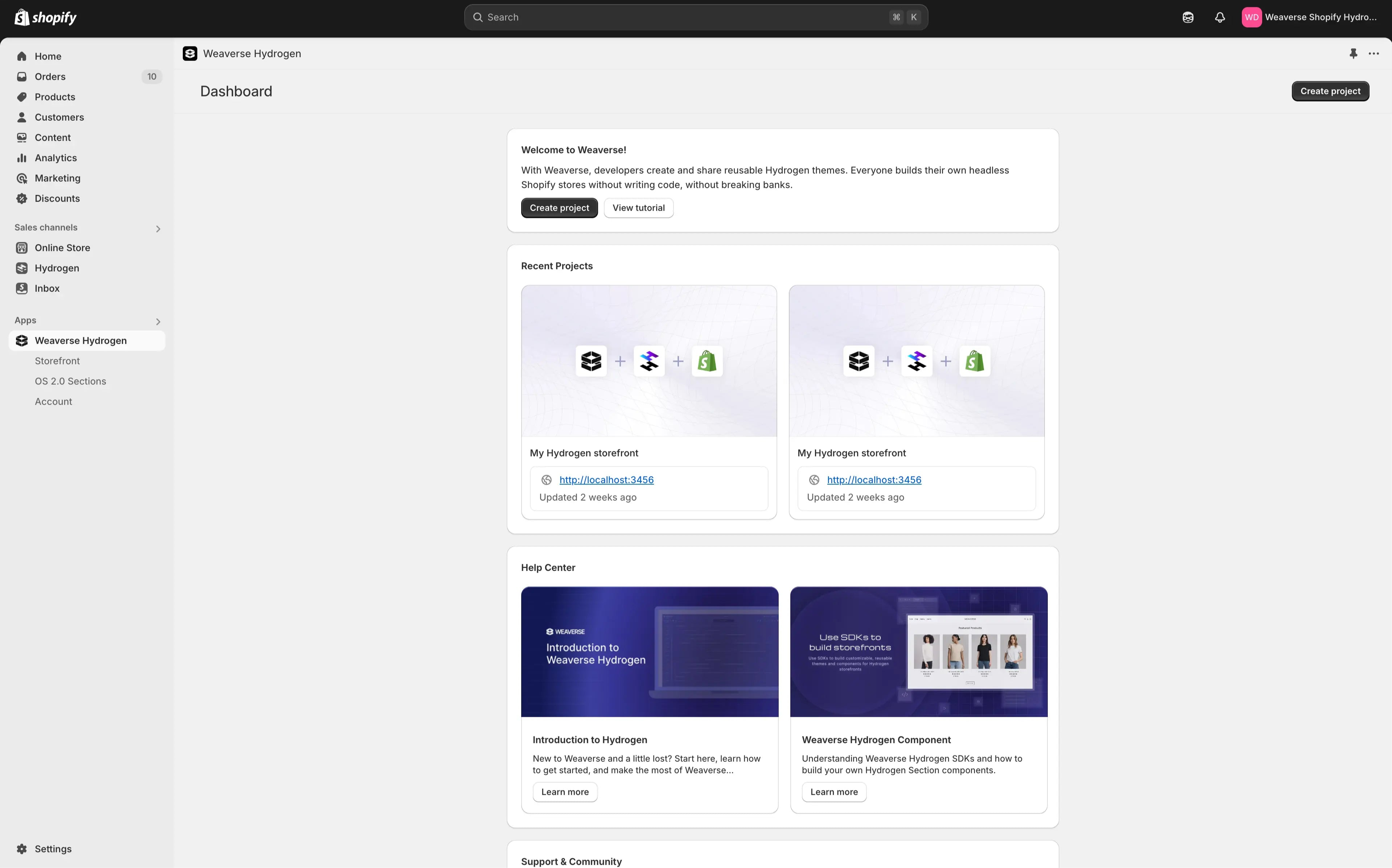Click the Hydrogen channel icon
Viewport: 1392px width, 868px height.
point(22,268)
